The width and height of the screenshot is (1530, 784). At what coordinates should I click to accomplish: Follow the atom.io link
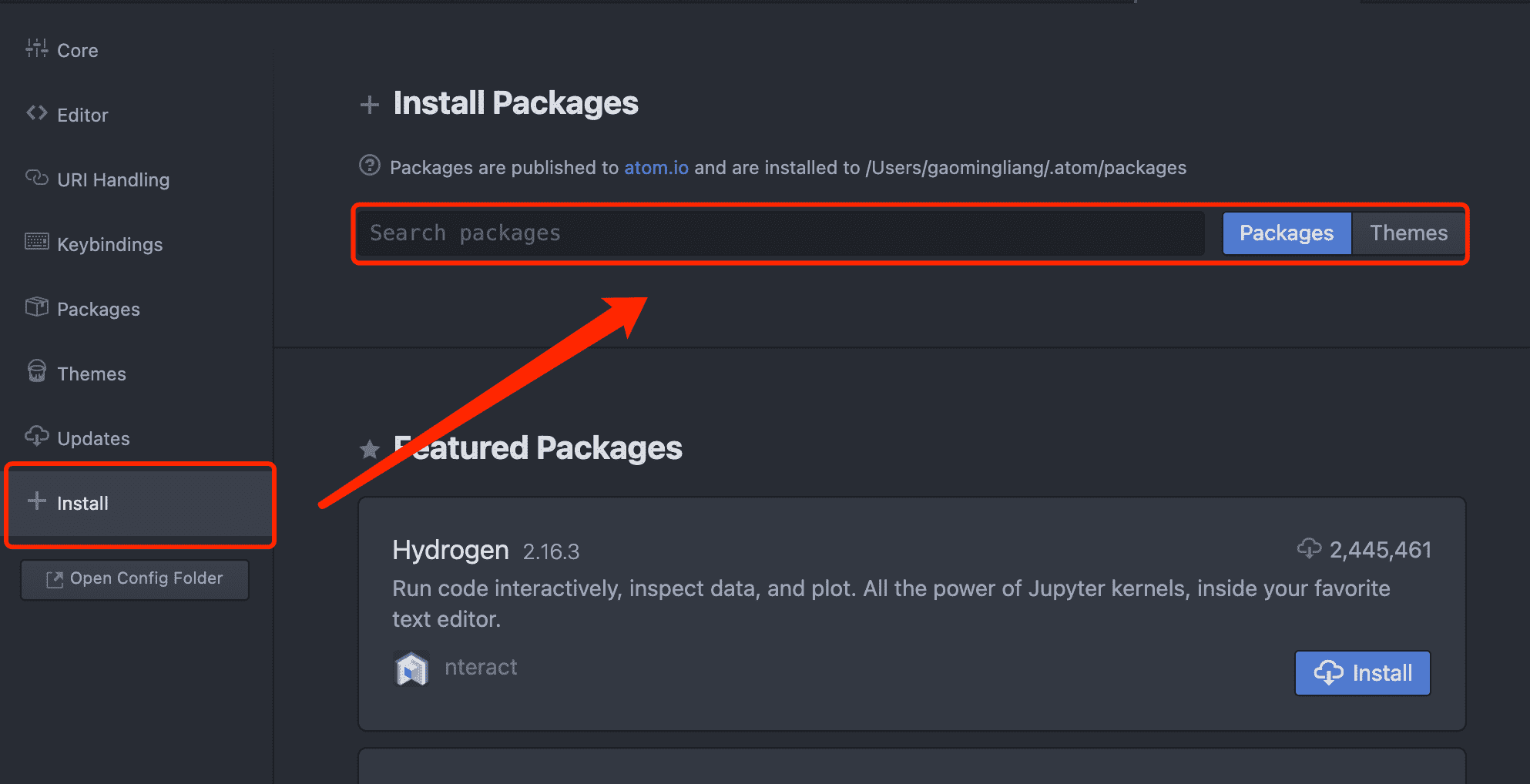[656, 168]
